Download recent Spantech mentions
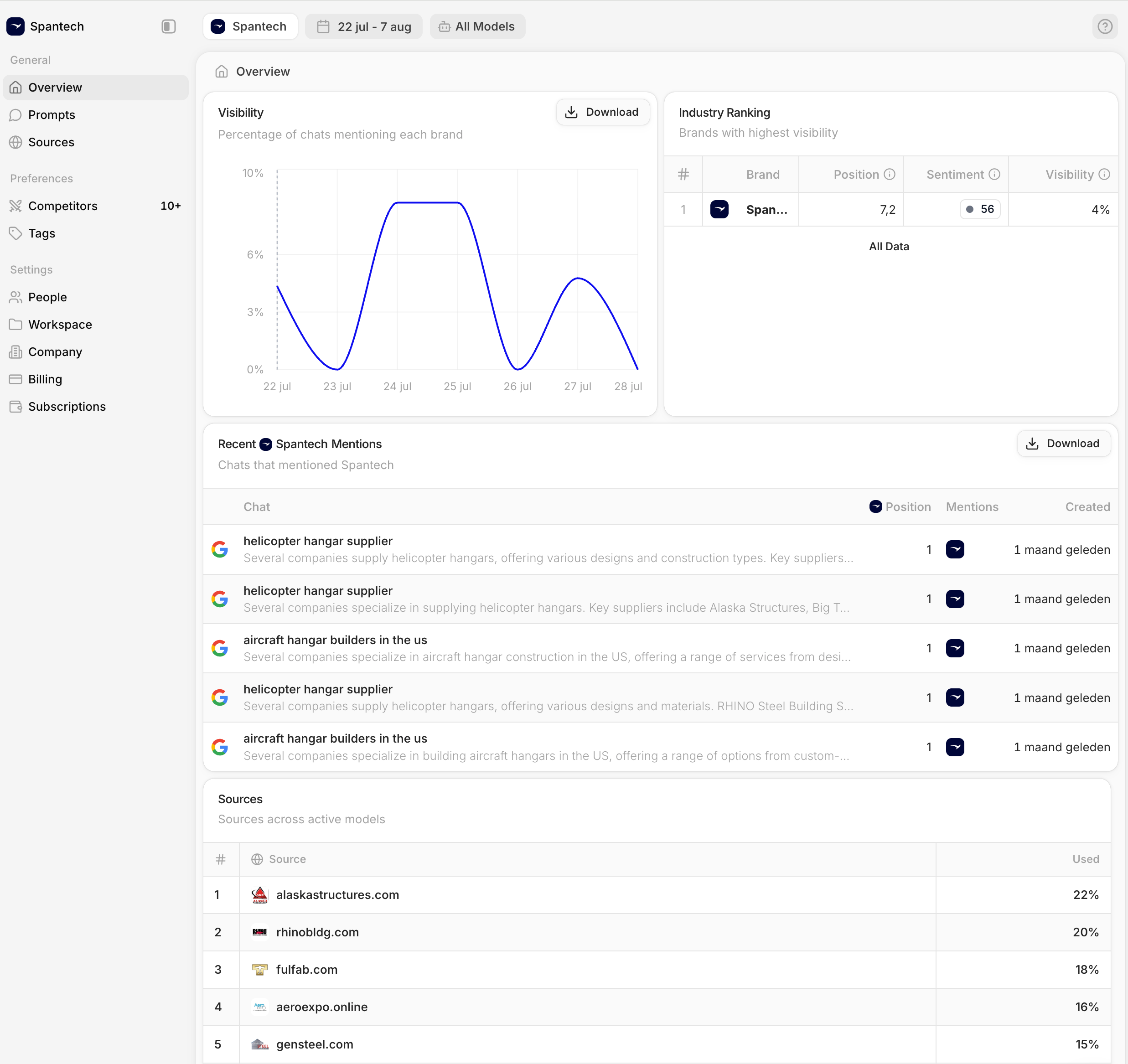The width and height of the screenshot is (1128, 1064). pos(1063,444)
